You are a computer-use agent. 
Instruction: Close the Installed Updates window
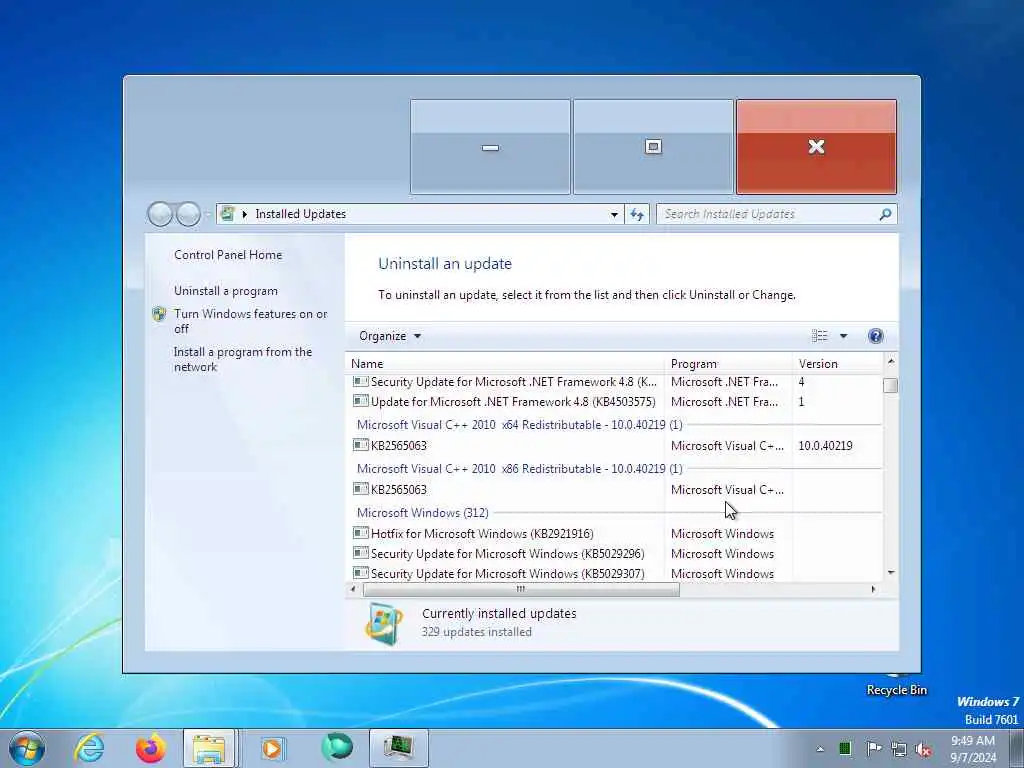816,147
